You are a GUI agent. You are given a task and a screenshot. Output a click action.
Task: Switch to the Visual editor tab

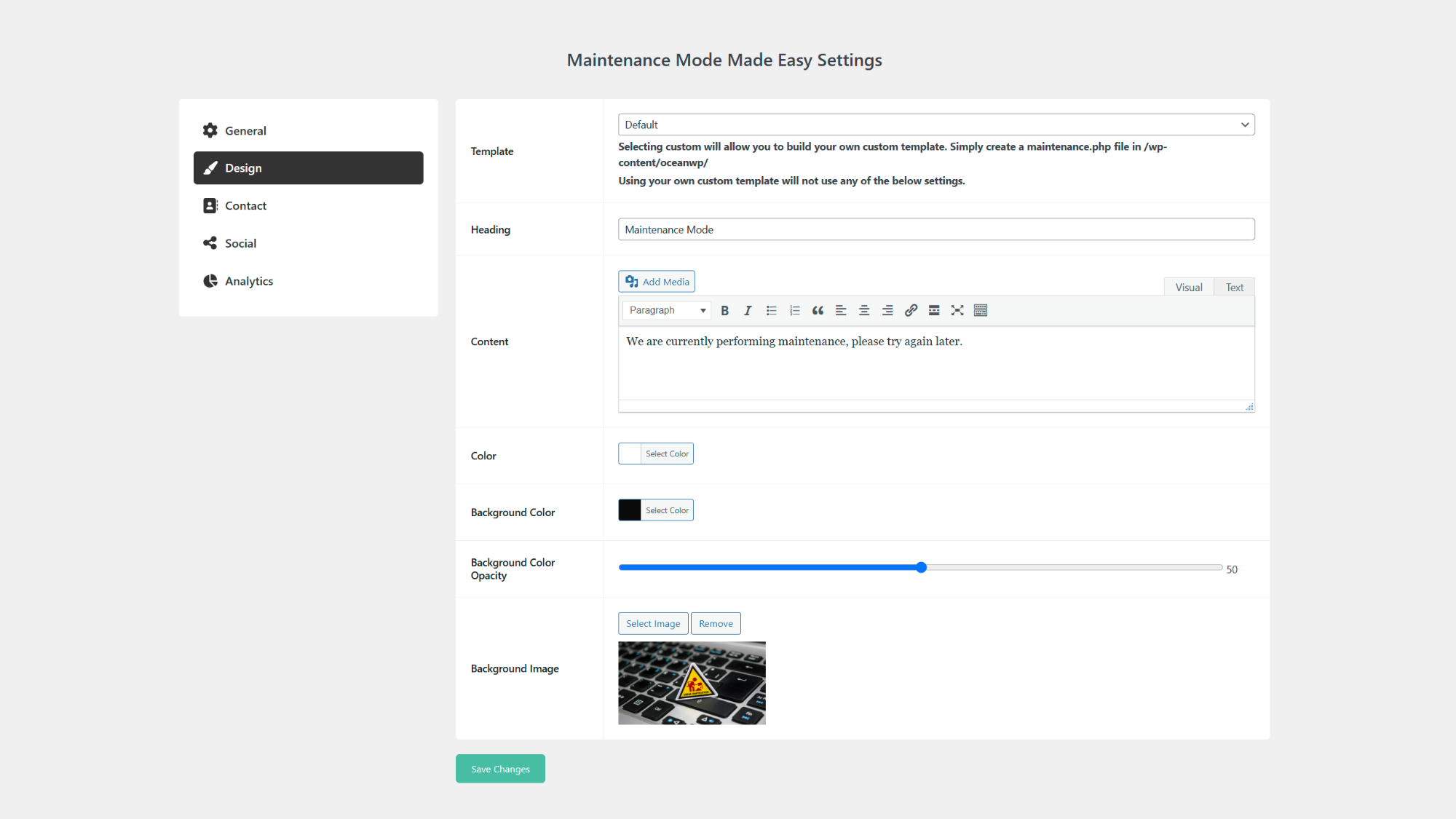(x=1189, y=287)
